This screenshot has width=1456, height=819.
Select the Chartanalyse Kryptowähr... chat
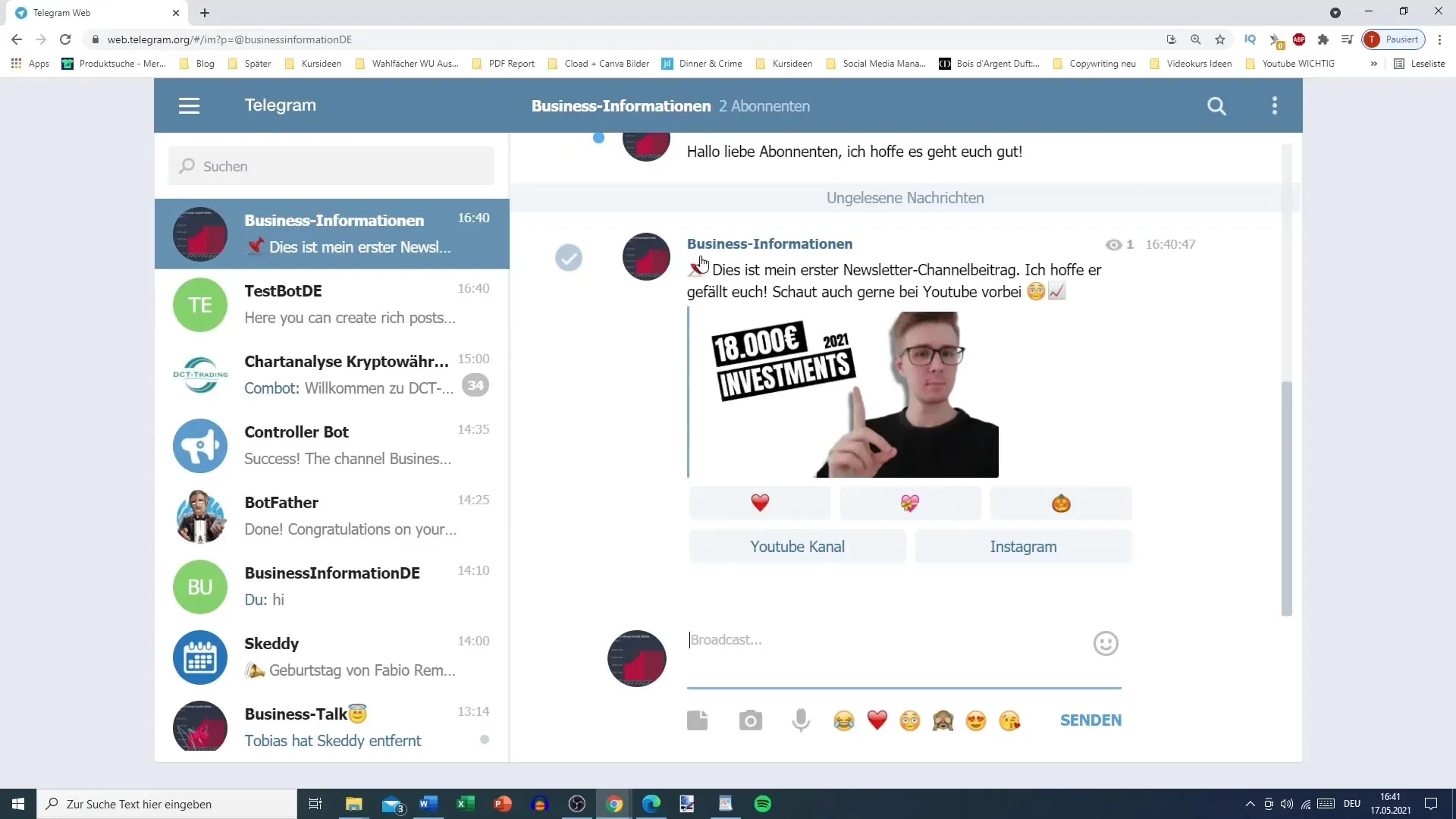click(x=333, y=375)
